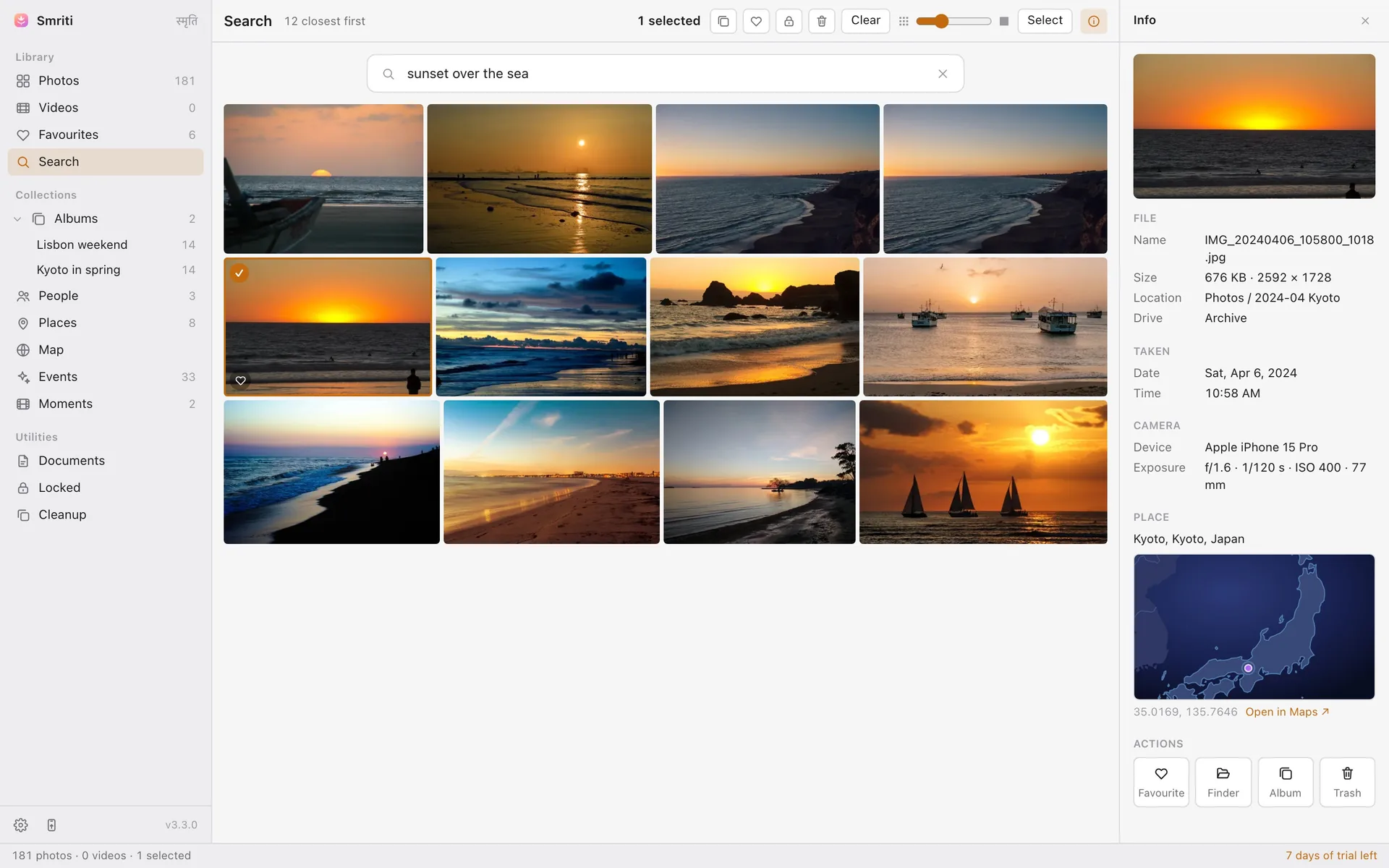Open device icon next to settings

click(x=51, y=825)
